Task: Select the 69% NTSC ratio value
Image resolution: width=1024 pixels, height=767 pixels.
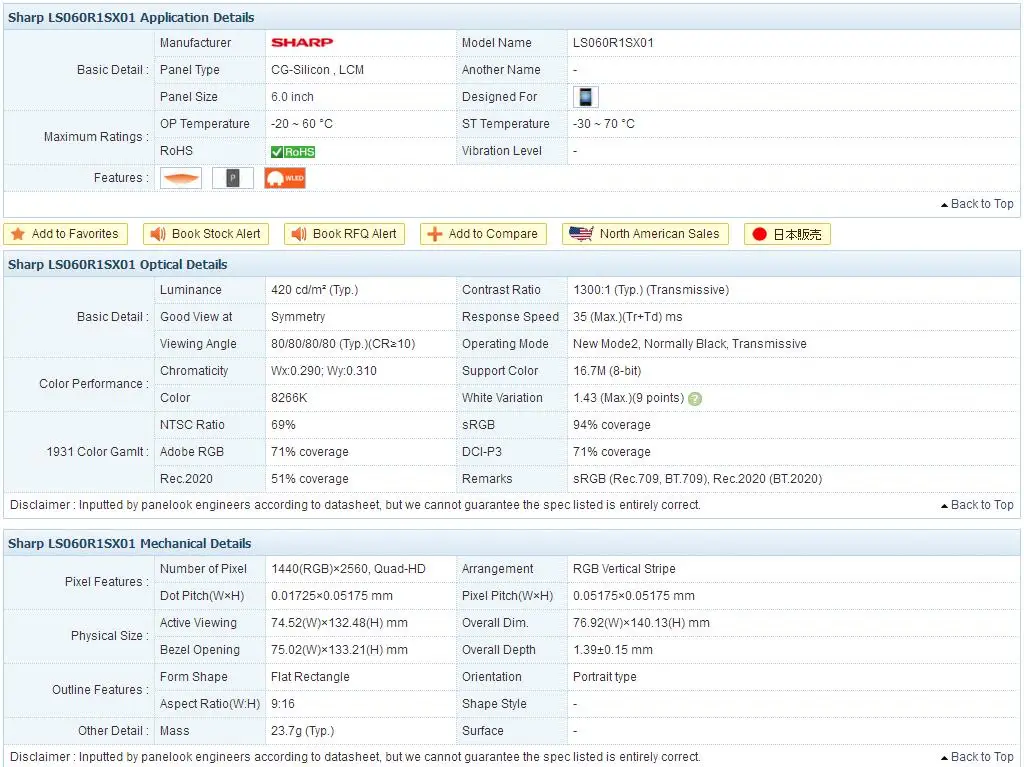Action: click(x=283, y=425)
